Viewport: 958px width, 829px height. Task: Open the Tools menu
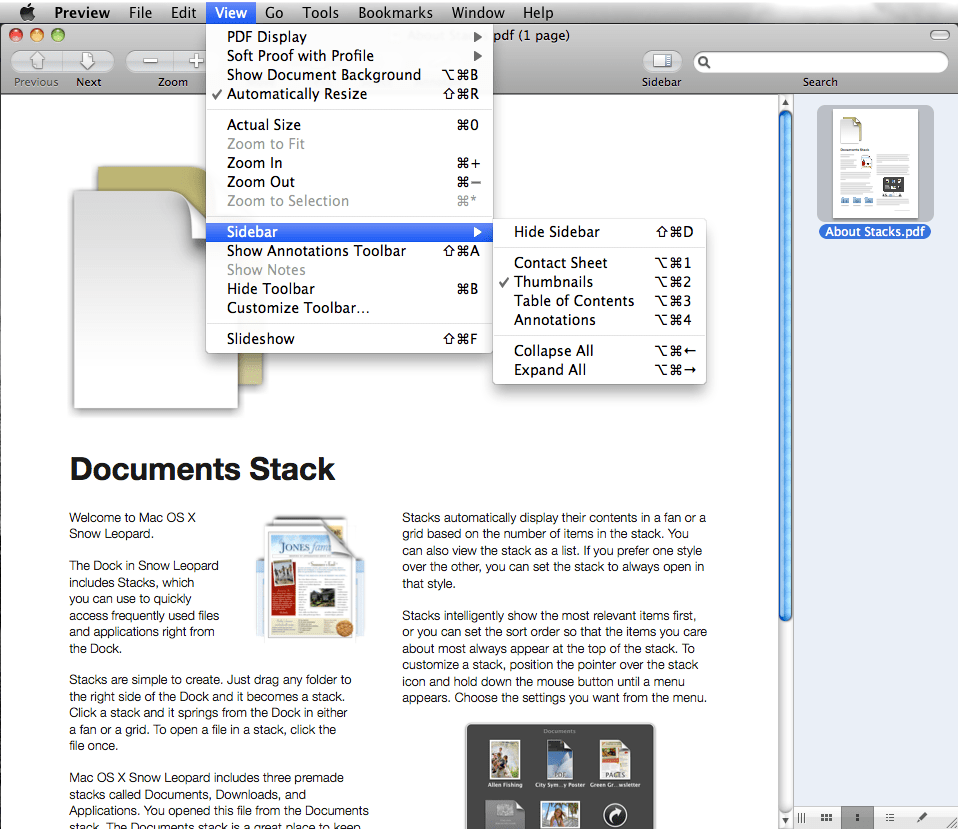pyautogui.click(x=320, y=12)
